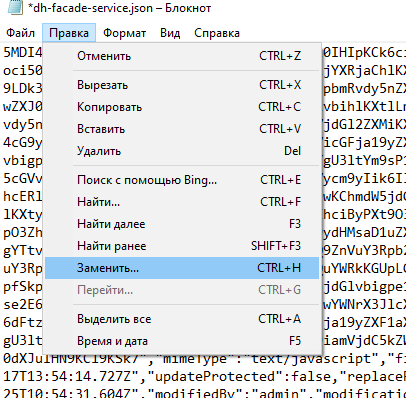Open the Формат menu

point(124,33)
